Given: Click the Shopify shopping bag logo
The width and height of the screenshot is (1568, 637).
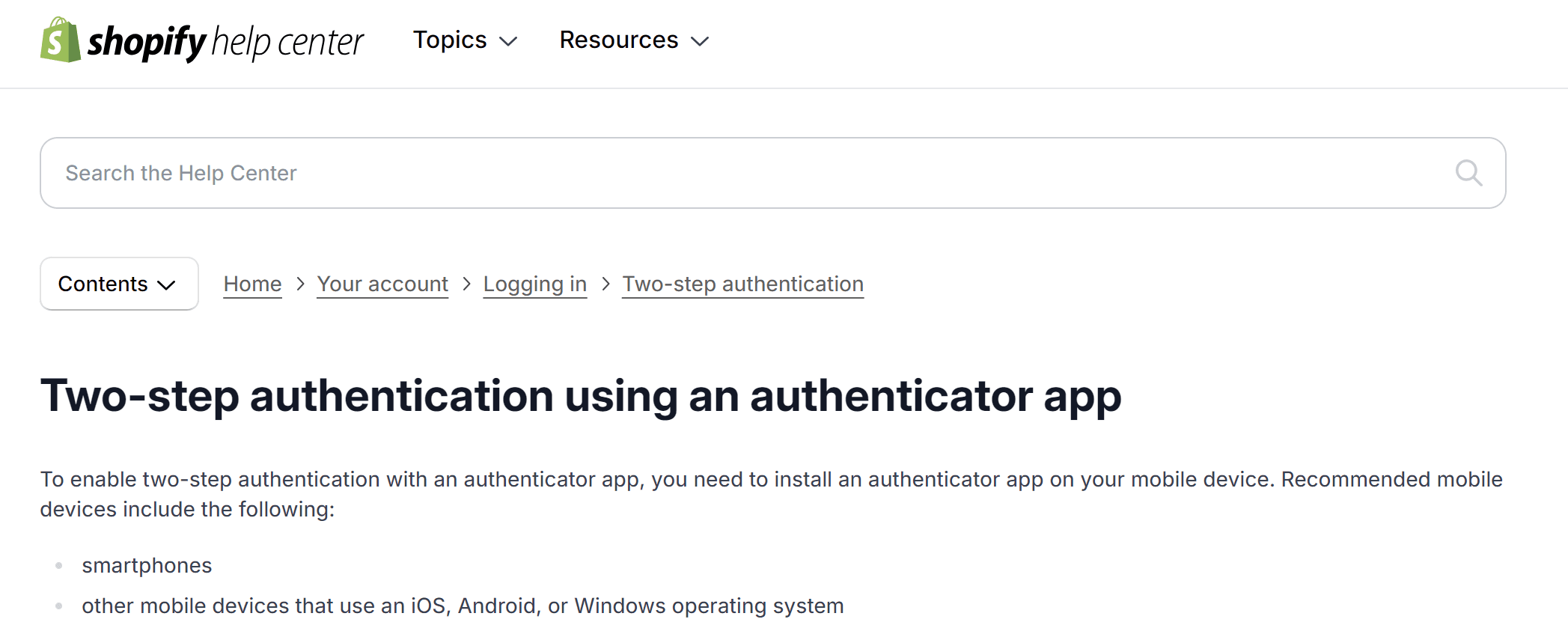Looking at the screenshot, I should tap(60, 40).
